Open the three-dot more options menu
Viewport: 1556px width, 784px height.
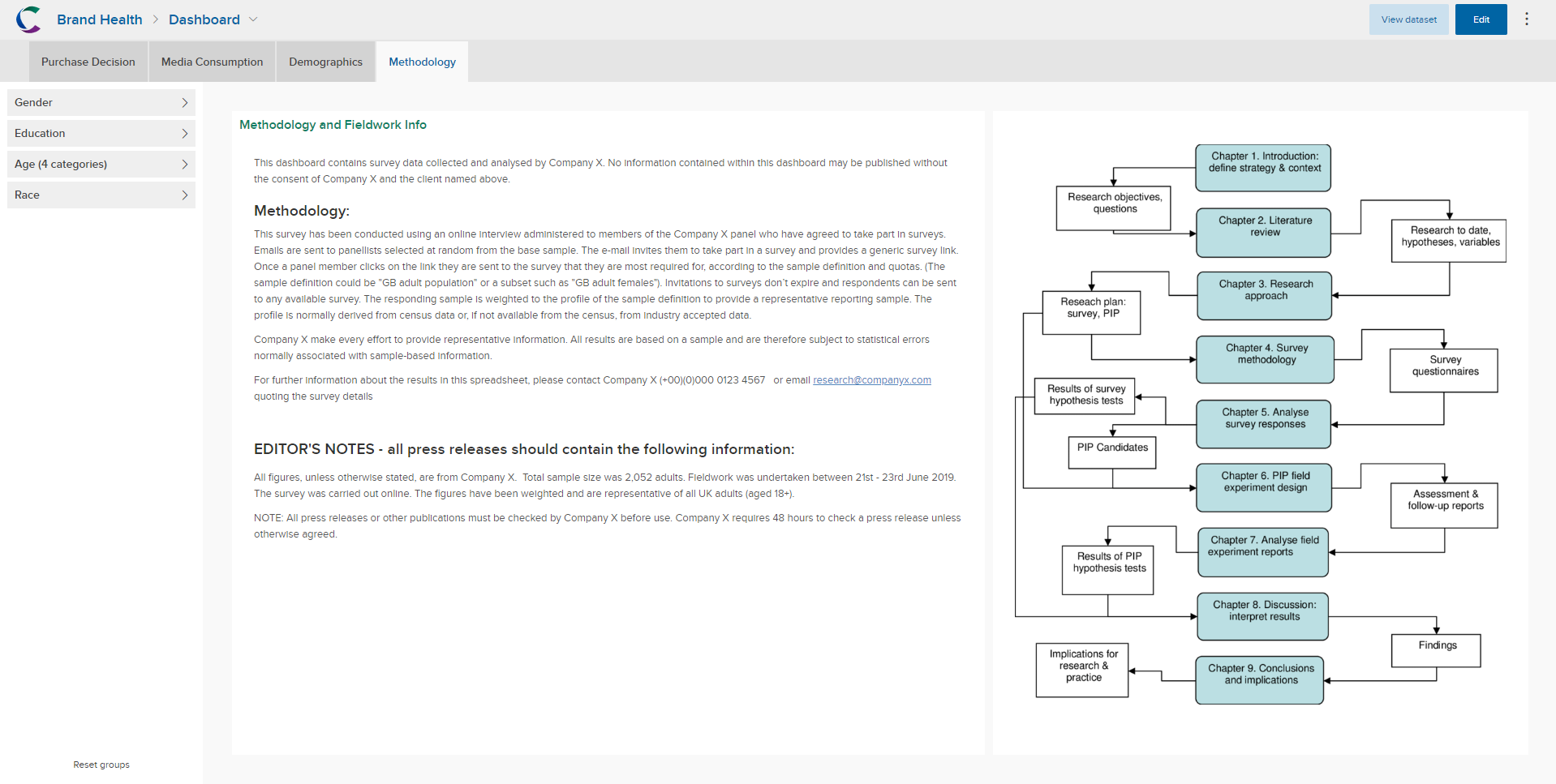coord(1526,19)
